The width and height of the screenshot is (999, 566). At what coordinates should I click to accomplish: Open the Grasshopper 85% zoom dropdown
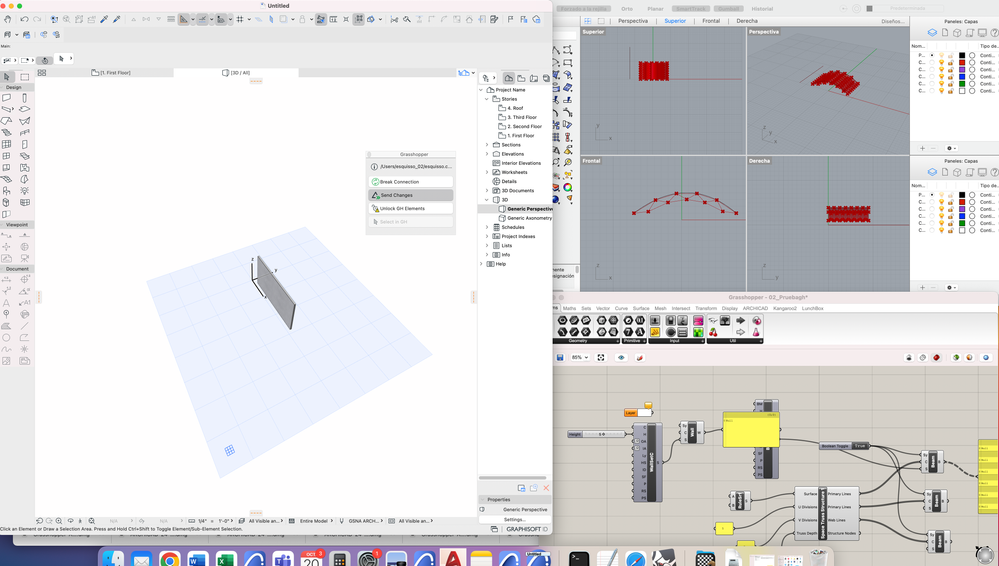click(580, 357)
